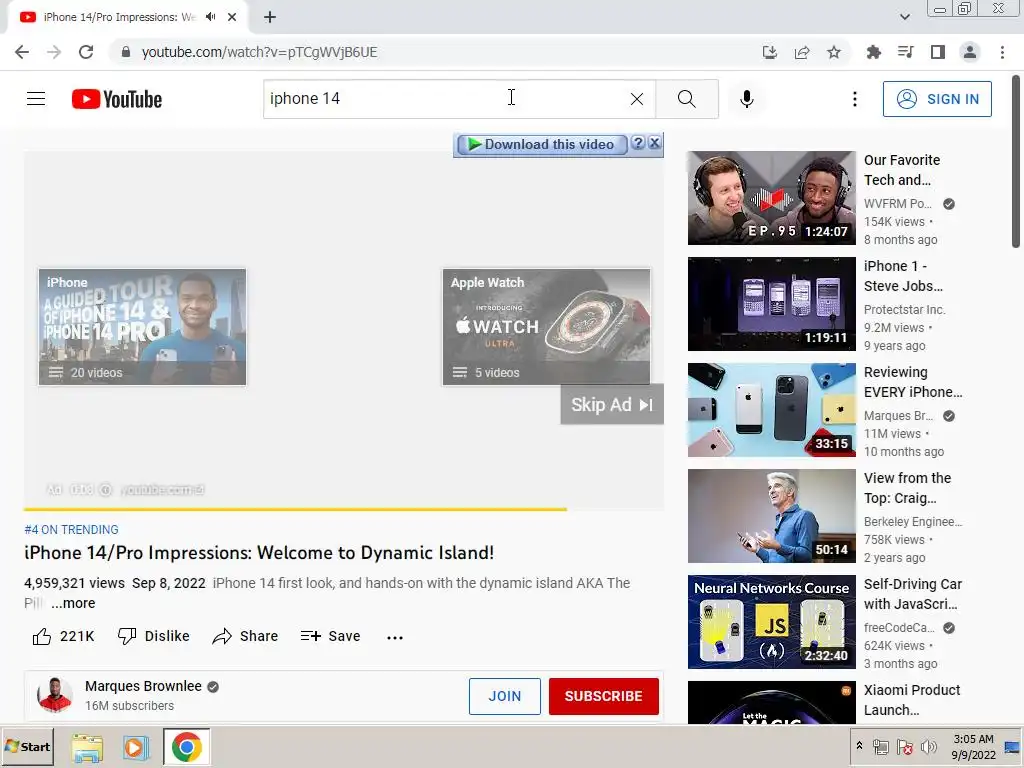The width and height of the screenshot is (1024, 768).
Task: Open the Marques Brownlee channel name link
Action: pyautogui.click(x=143, y=686)
